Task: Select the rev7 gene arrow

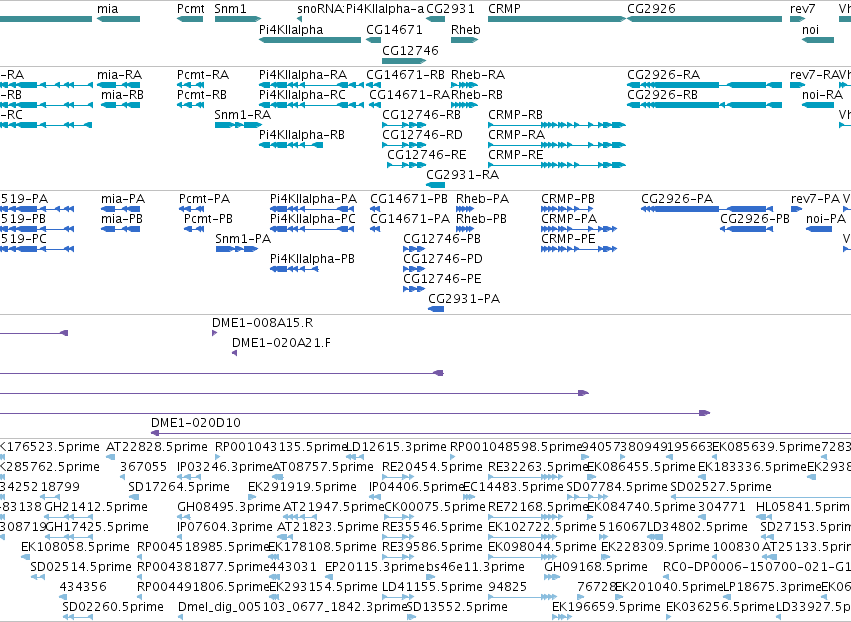Action: (797, 19)
